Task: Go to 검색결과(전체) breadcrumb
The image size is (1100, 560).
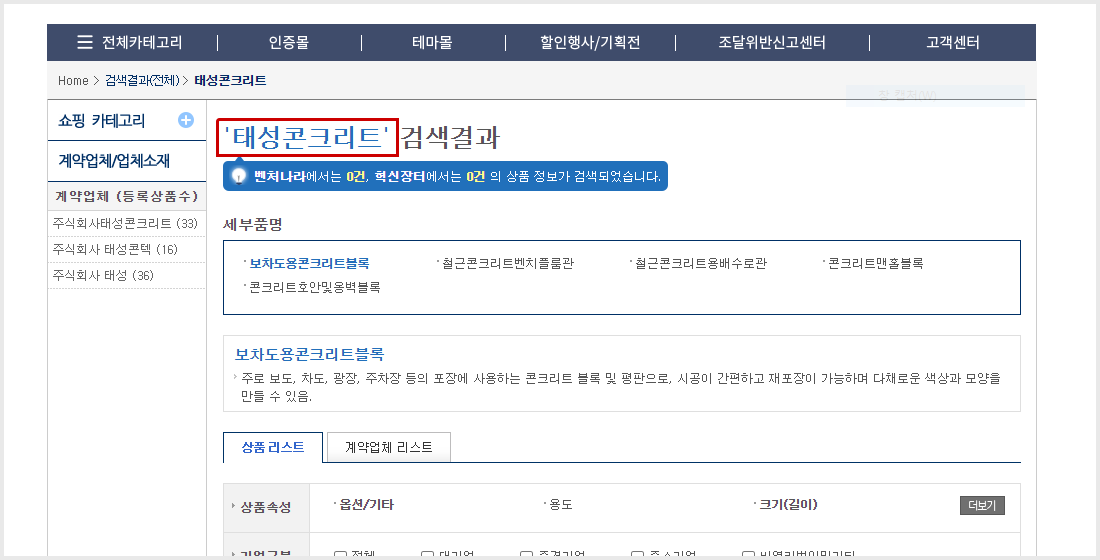Action: [x=142, y=81]
